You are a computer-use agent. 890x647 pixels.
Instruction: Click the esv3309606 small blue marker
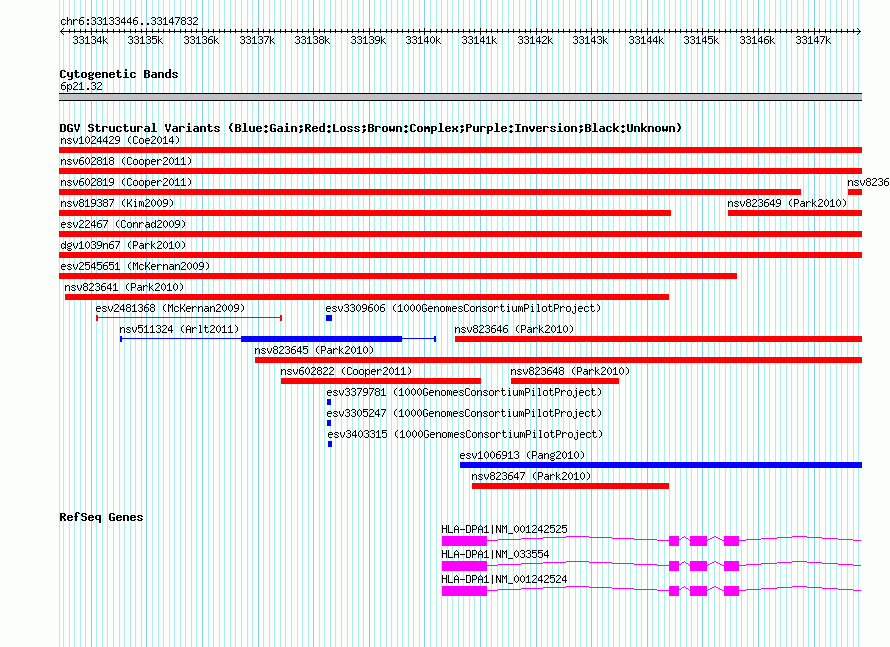329,318
